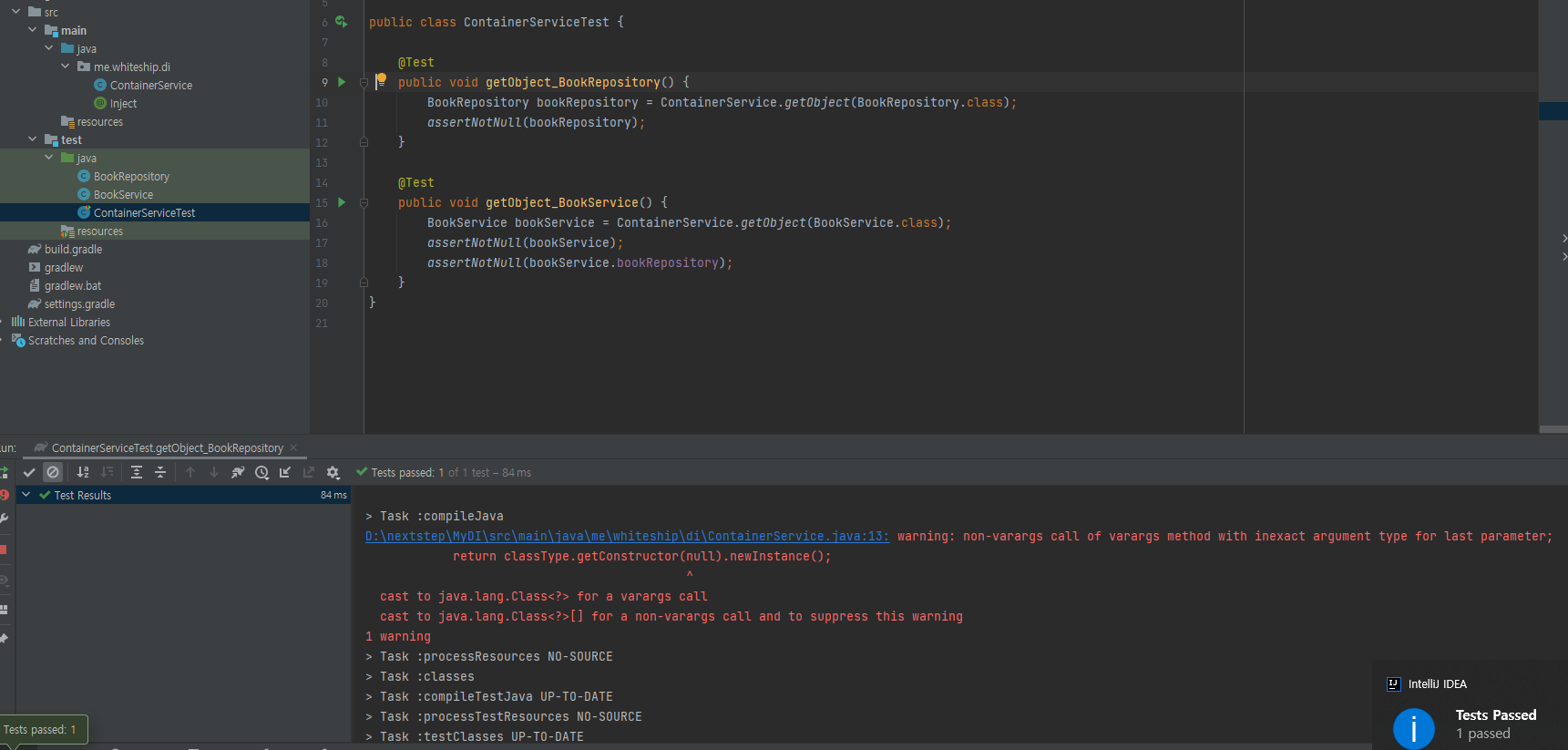Collapse the Test Results node
Screen dimensions: 1568x750
click(26, 495)
